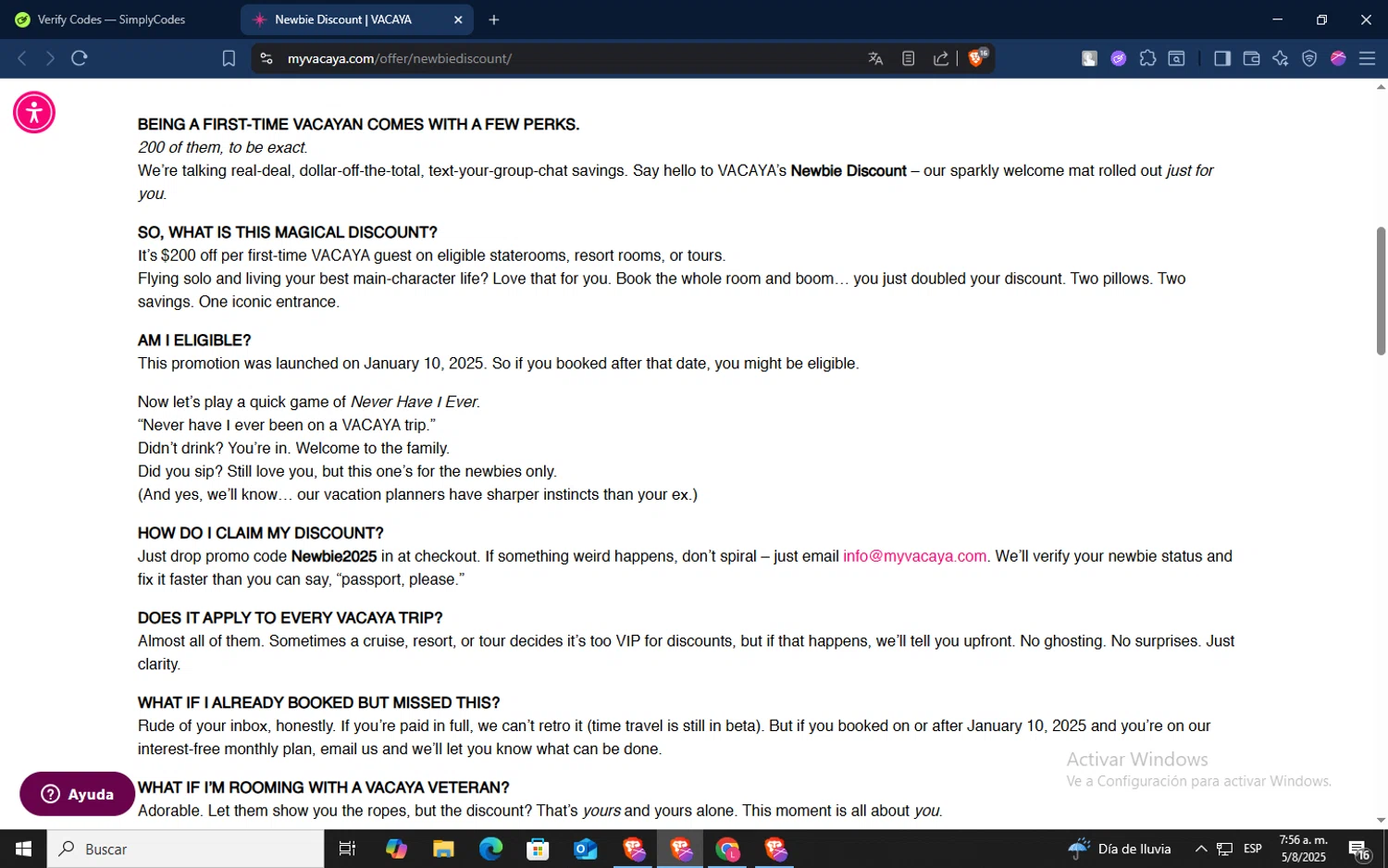Click the scrollbar up arrow

(x=1381, y=87)
